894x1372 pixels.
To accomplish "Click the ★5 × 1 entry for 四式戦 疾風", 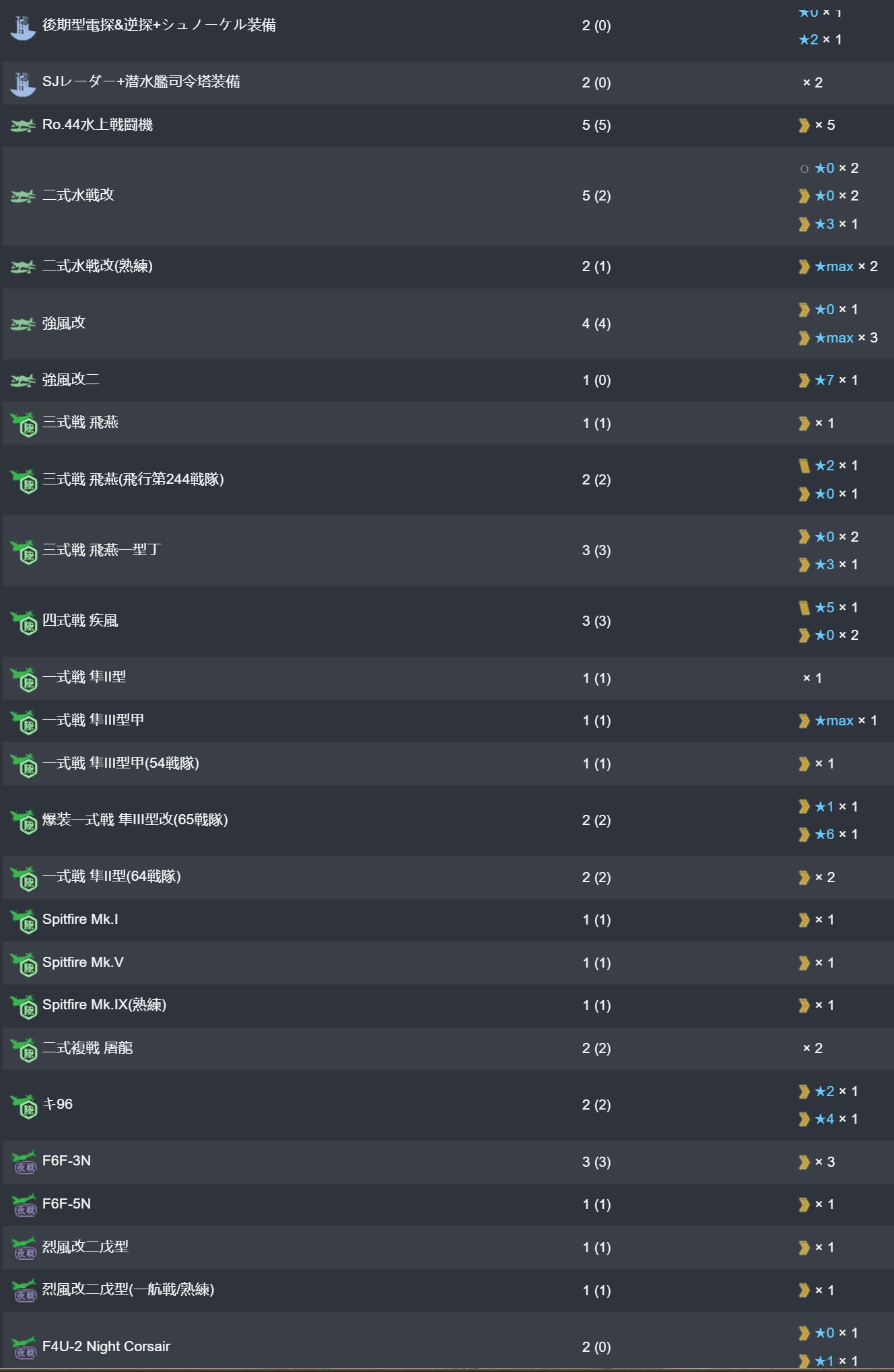I will (x=836, y=608).
